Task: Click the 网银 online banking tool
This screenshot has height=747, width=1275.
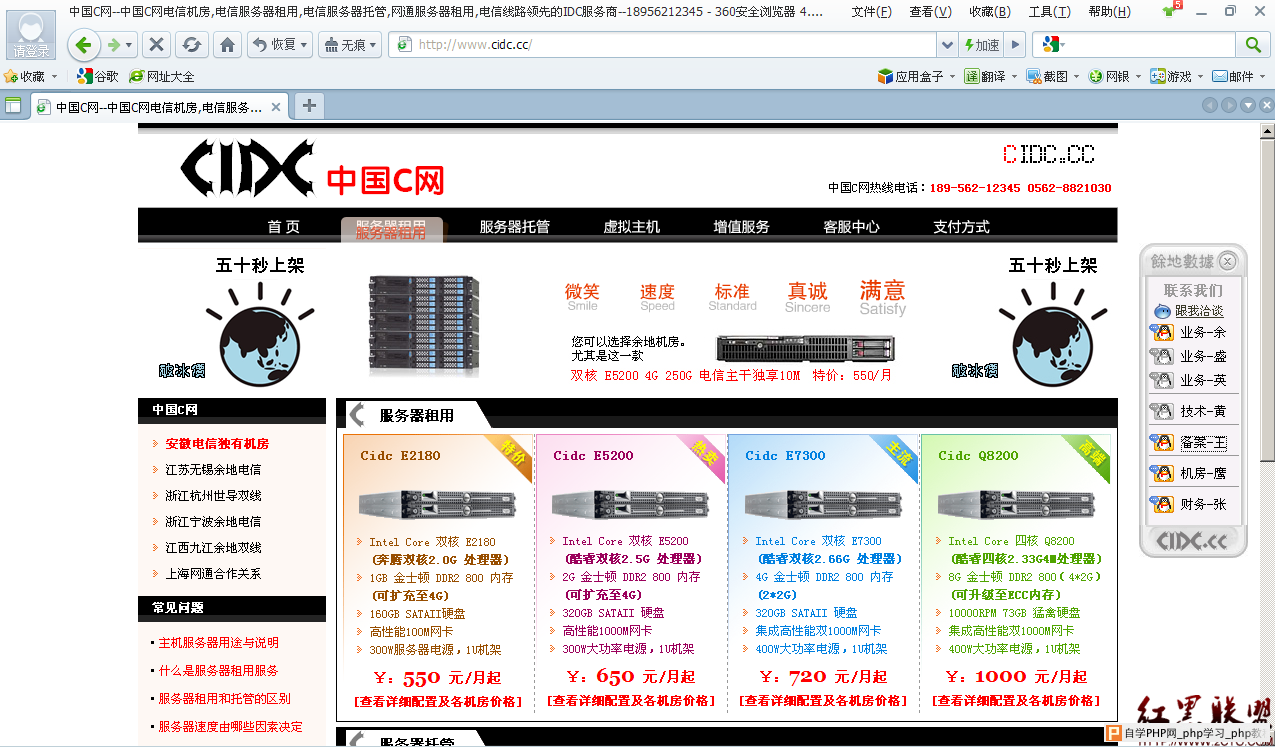Action: [x=1110, y=76]
